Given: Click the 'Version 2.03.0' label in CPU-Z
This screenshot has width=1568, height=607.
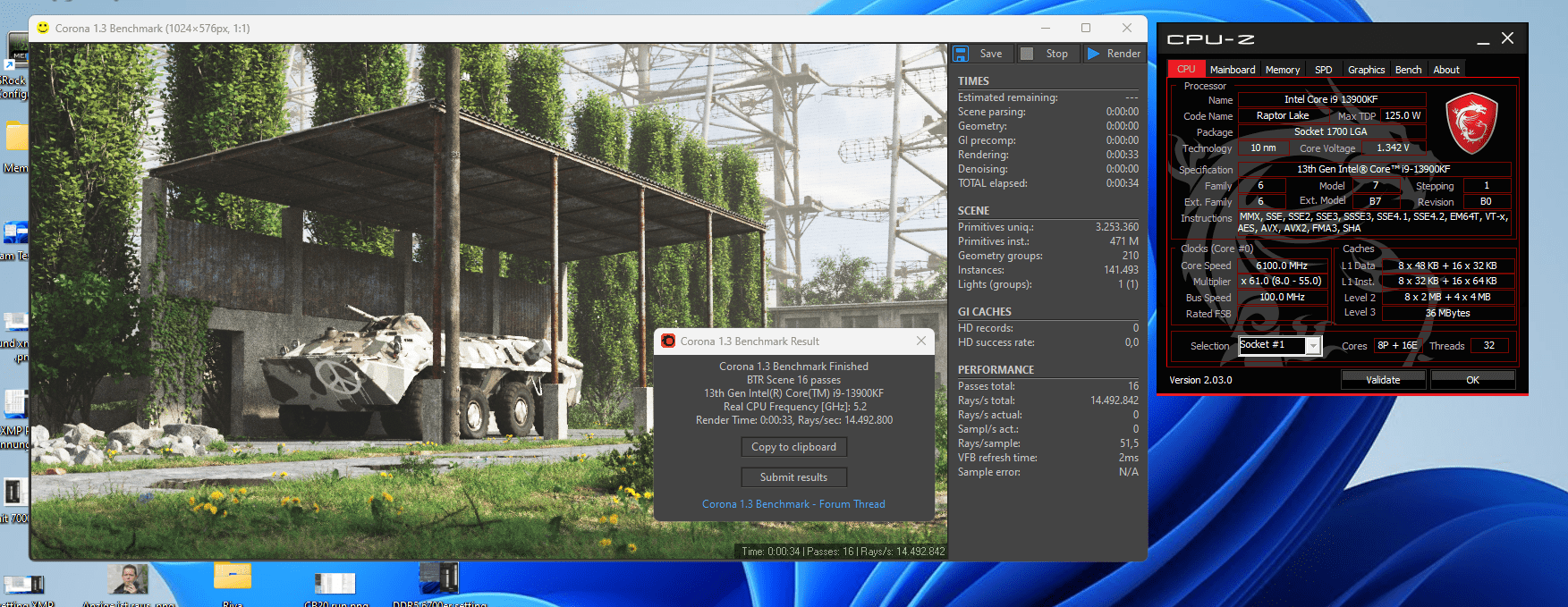Looking at the screenshot, I should point(1200,380).
